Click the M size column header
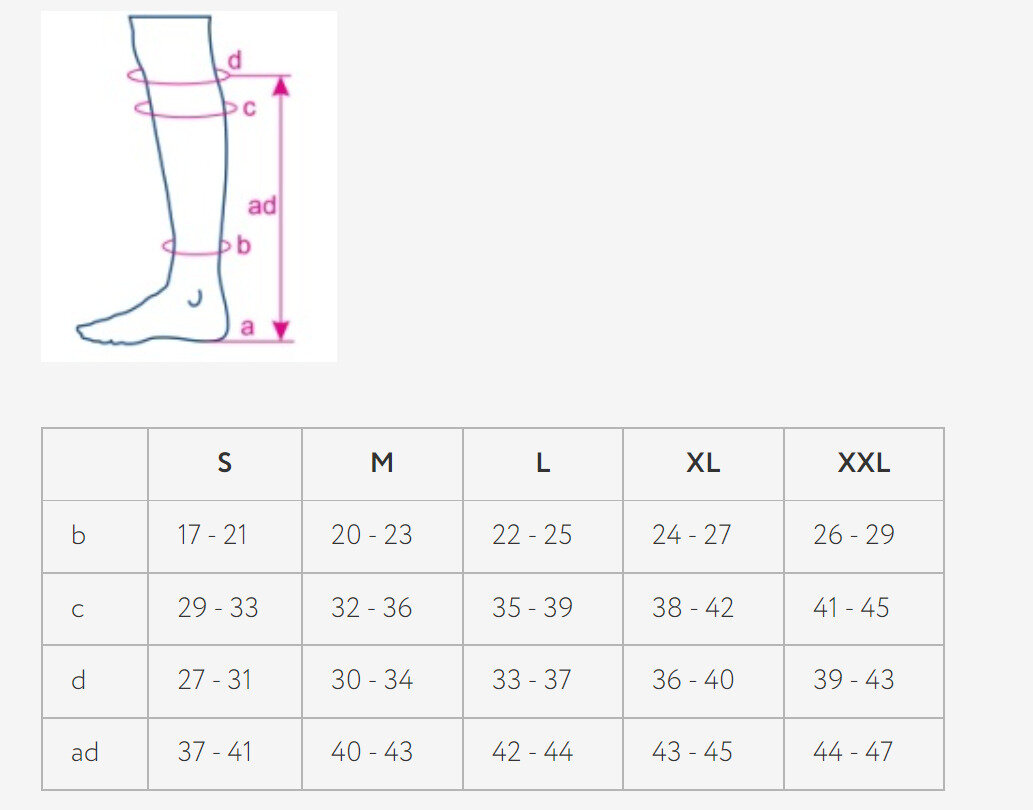The height and width of the screenshot is (810, 1033). point(382,463)
